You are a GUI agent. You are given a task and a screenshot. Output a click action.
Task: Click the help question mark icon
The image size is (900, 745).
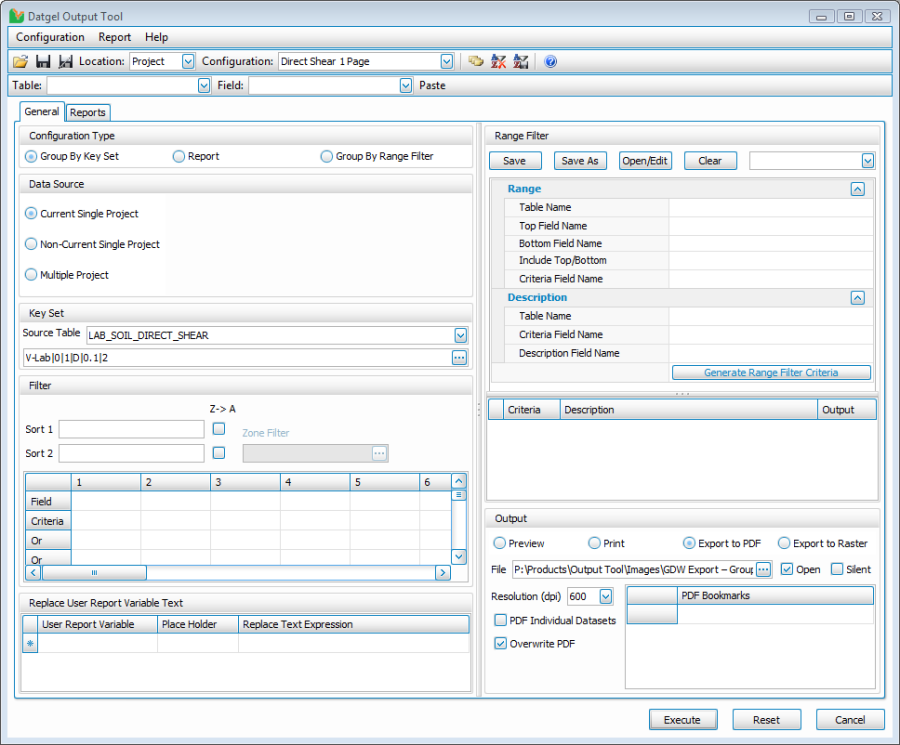coord(550,61)
